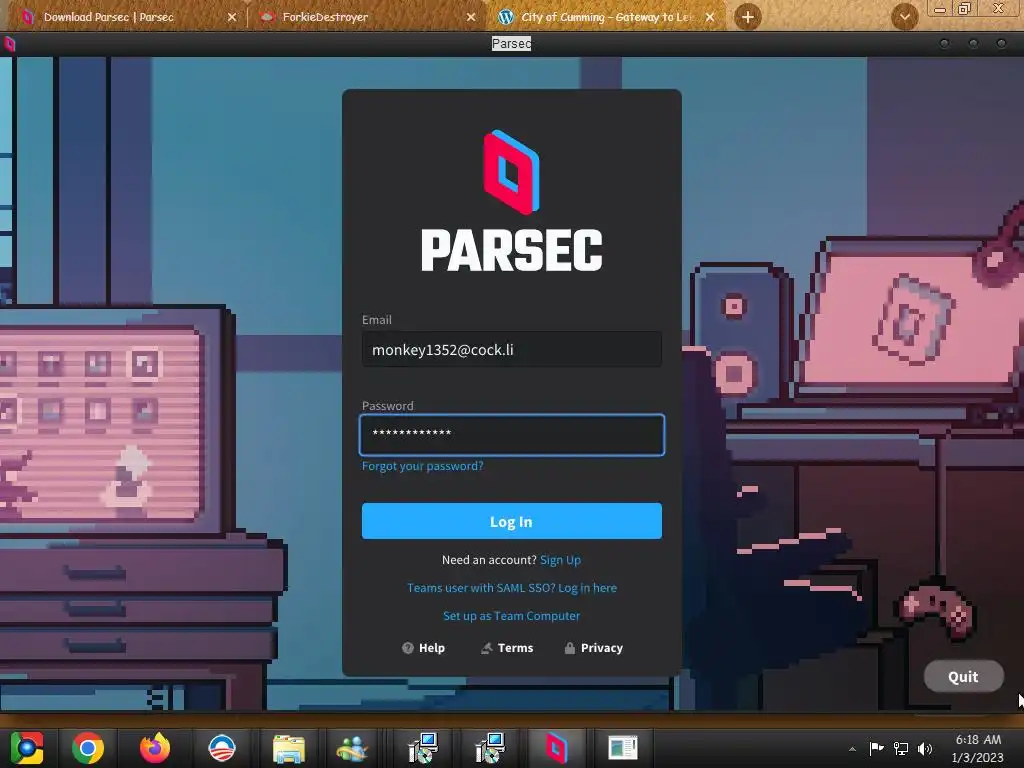Open the Forgot your password link

[423, 466]
